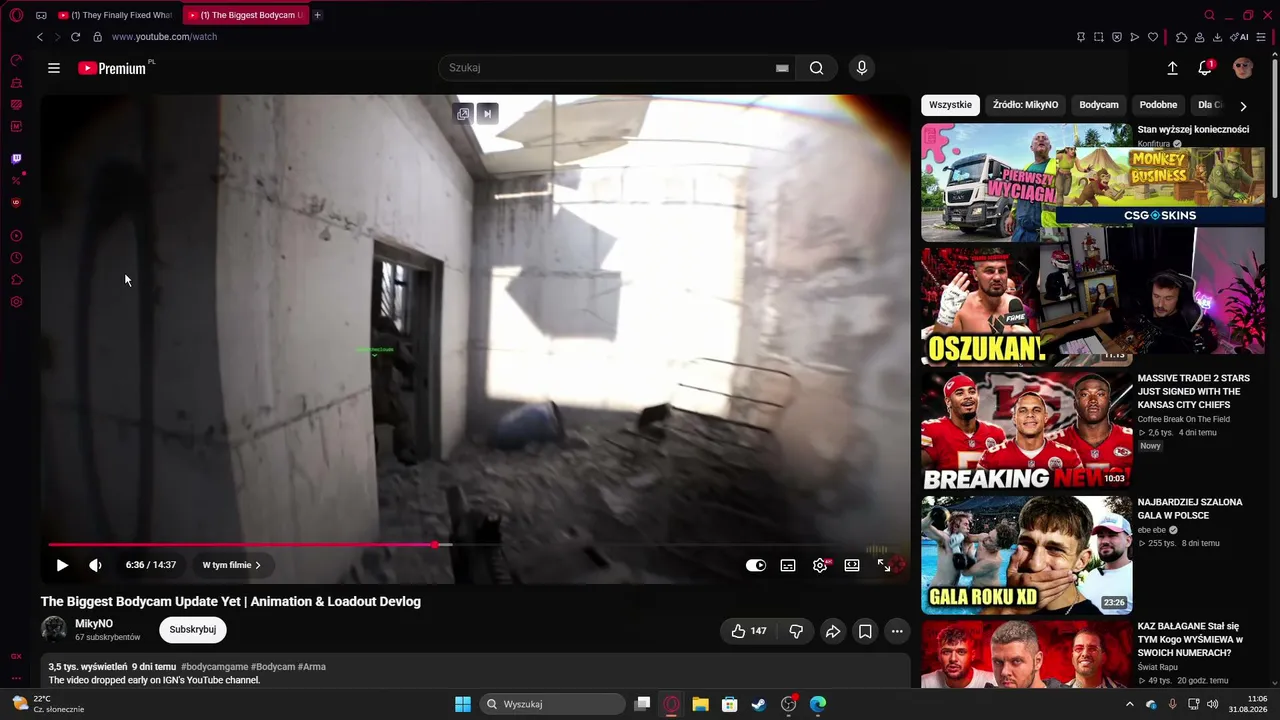1280x720 pixels.
Task: Open YouTube hamburger guide menu
Action: point(54,68)
